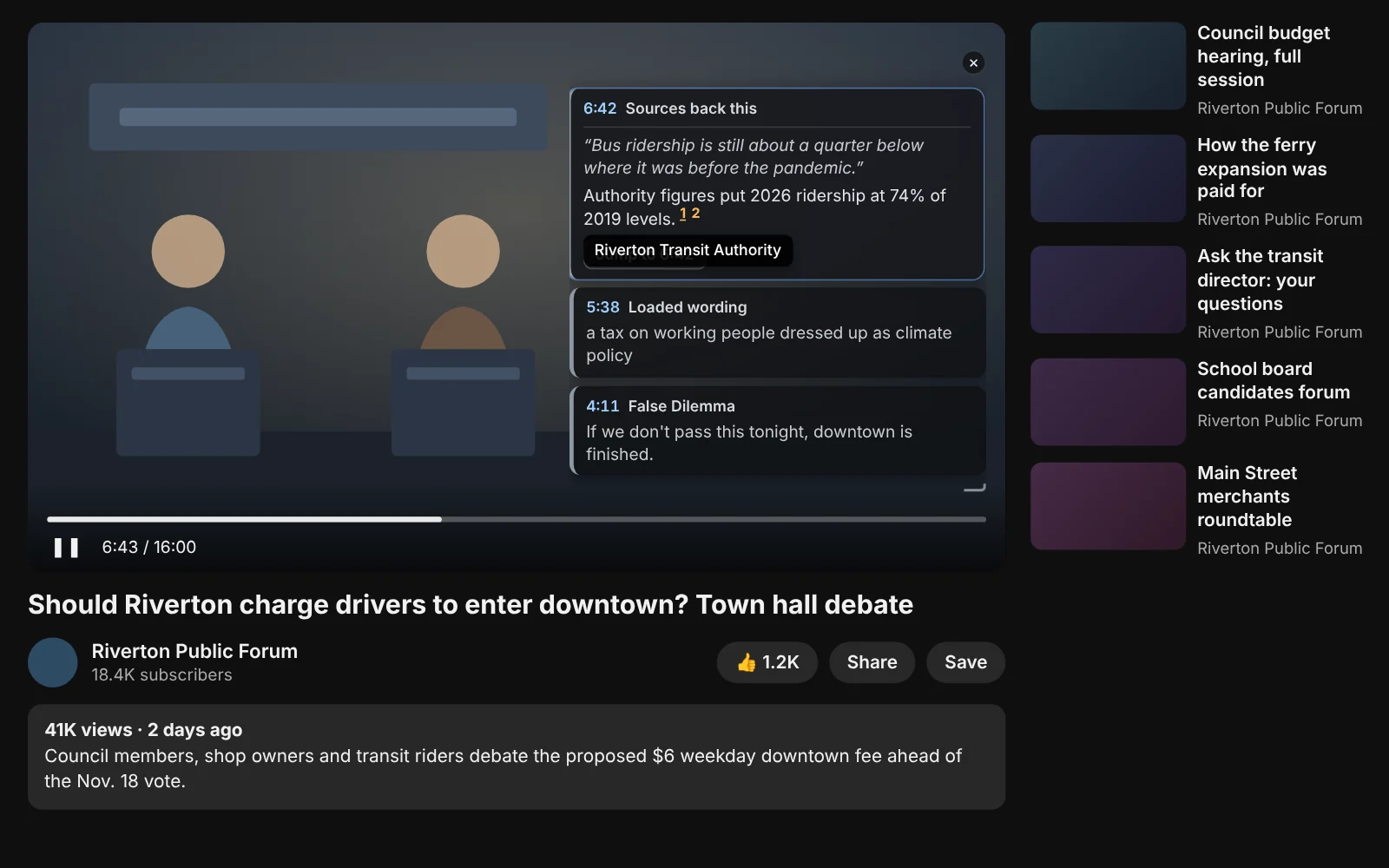Save the video with the Save button
The image size is (1389, 868).
pos(965,662)
